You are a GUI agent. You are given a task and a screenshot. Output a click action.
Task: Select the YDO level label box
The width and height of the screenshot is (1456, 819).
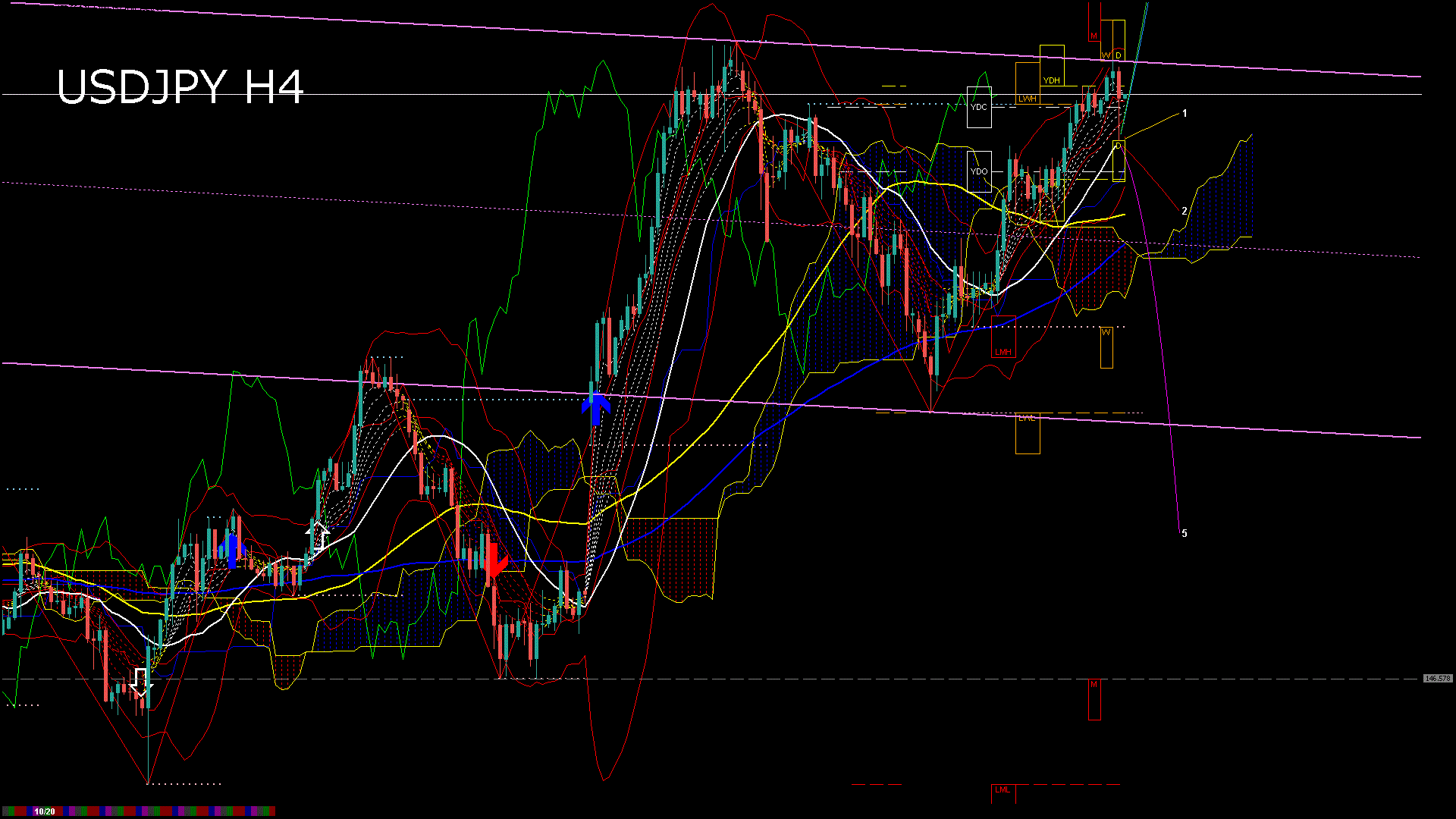979,171
